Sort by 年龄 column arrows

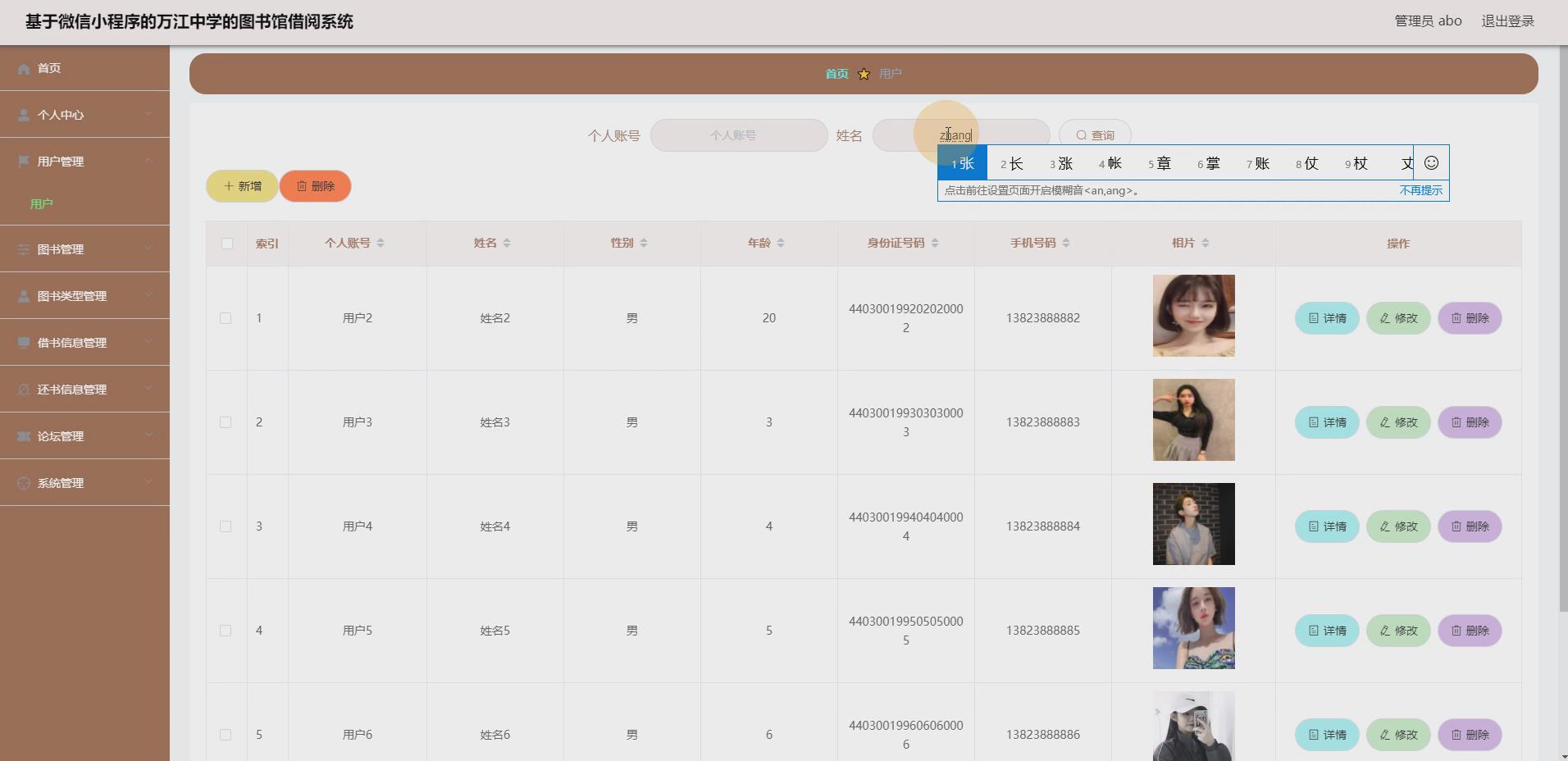click(781, 243)
